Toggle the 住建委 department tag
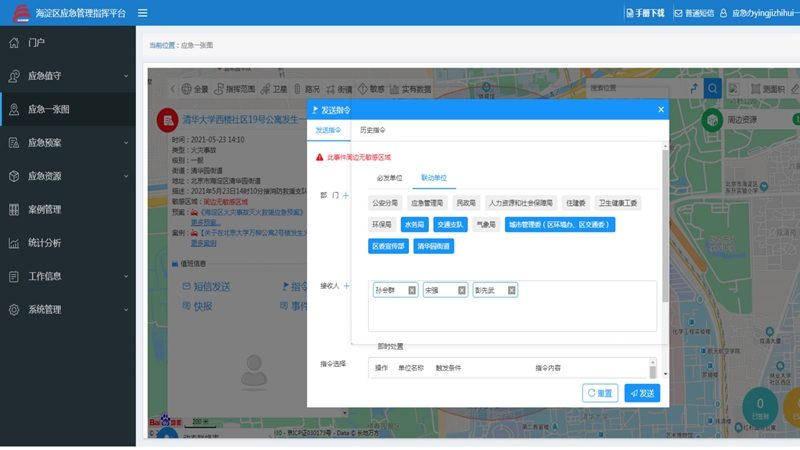This screenshot has width=800, height=450. (x=576, y=203)
